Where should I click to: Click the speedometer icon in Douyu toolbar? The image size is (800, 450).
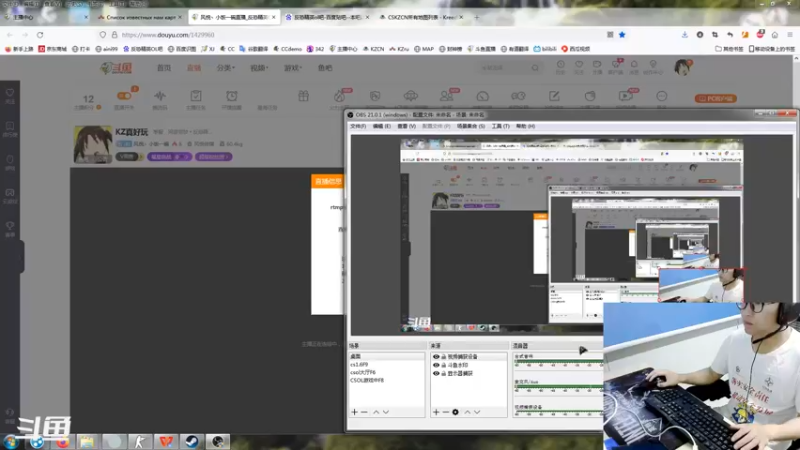coord(483,96)
